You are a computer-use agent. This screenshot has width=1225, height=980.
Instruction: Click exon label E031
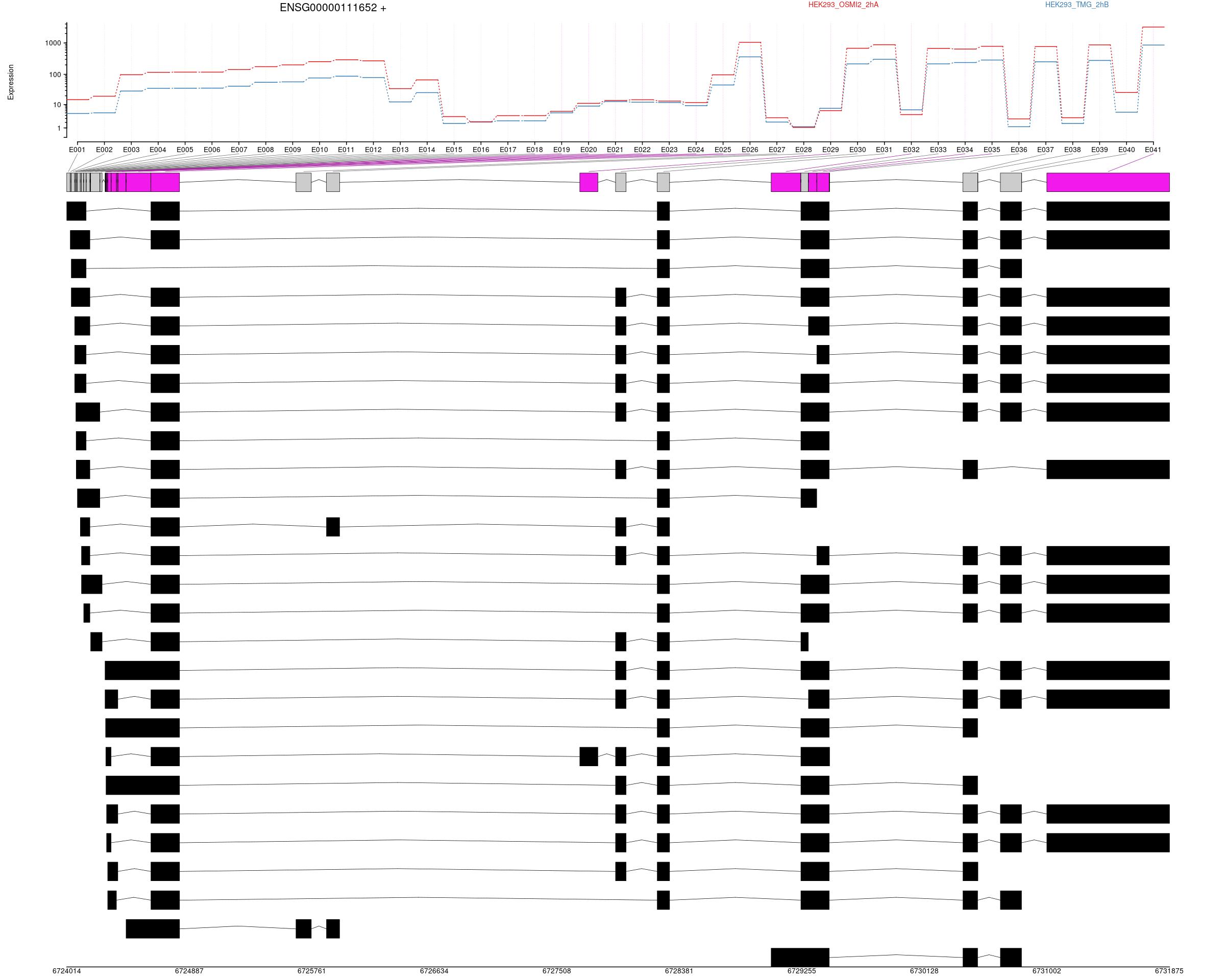click(884, 150)
